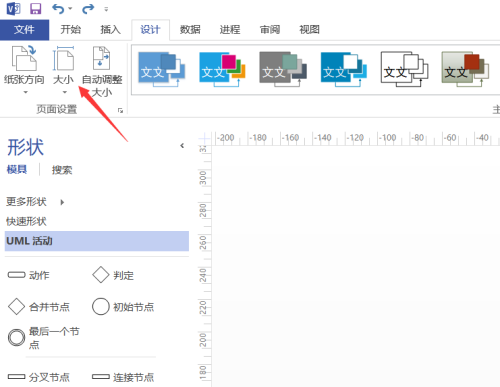Select the 初始节点 initial node shape
This screenshot has width=500, height=387.
click(x=123, y=307)
